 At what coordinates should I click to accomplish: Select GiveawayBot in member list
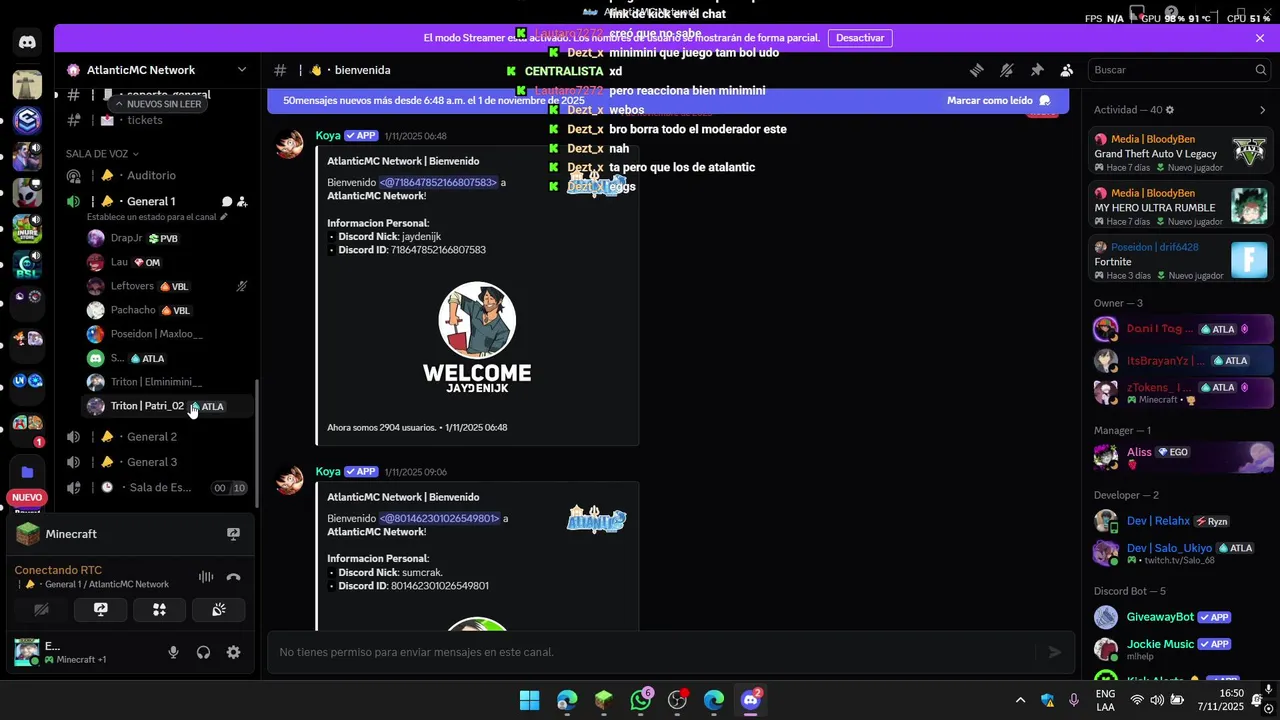[1181, 617]
